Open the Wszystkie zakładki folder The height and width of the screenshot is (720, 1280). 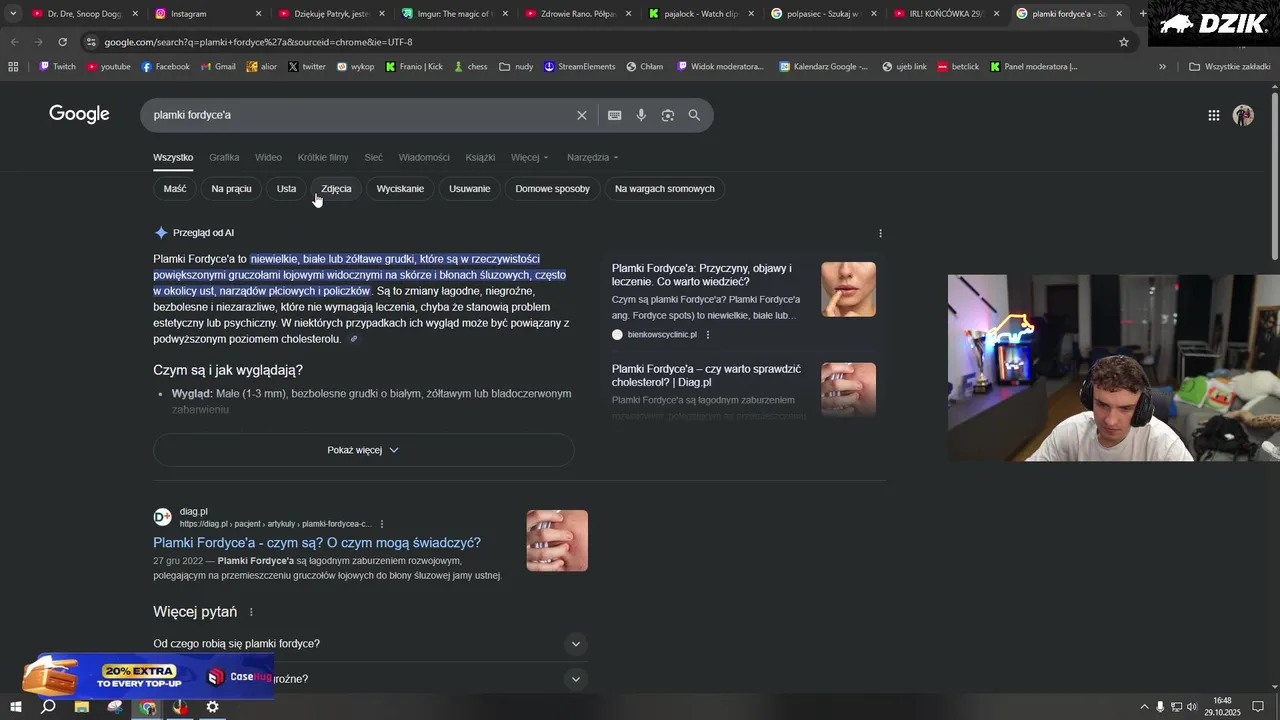[1229, 67]
